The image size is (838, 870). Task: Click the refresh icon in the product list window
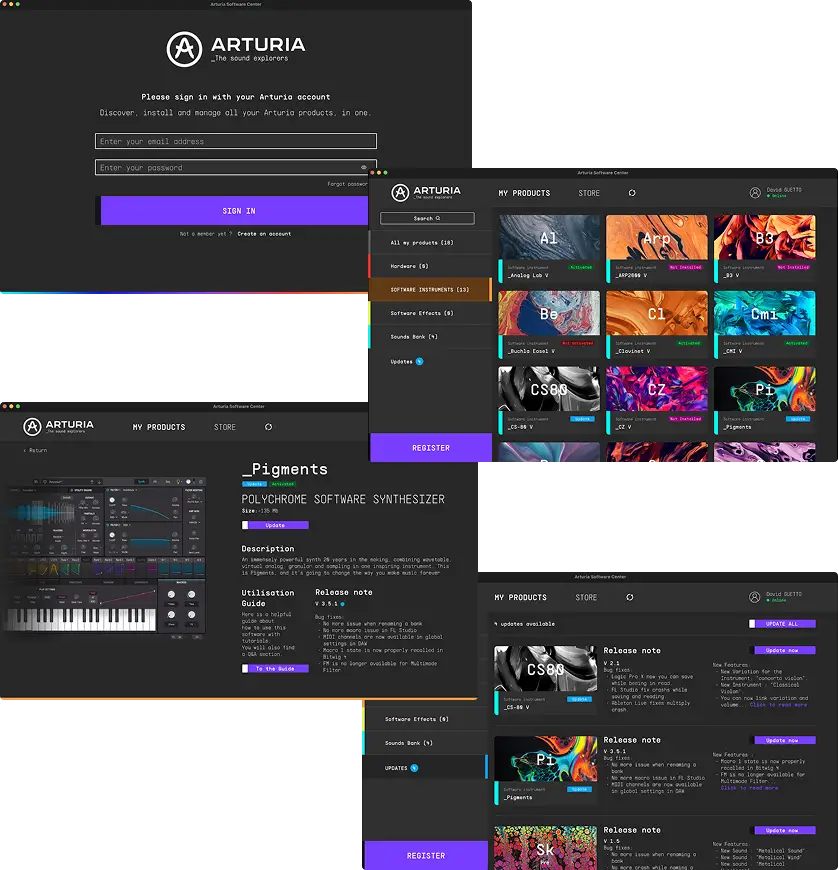coord(632,193)
